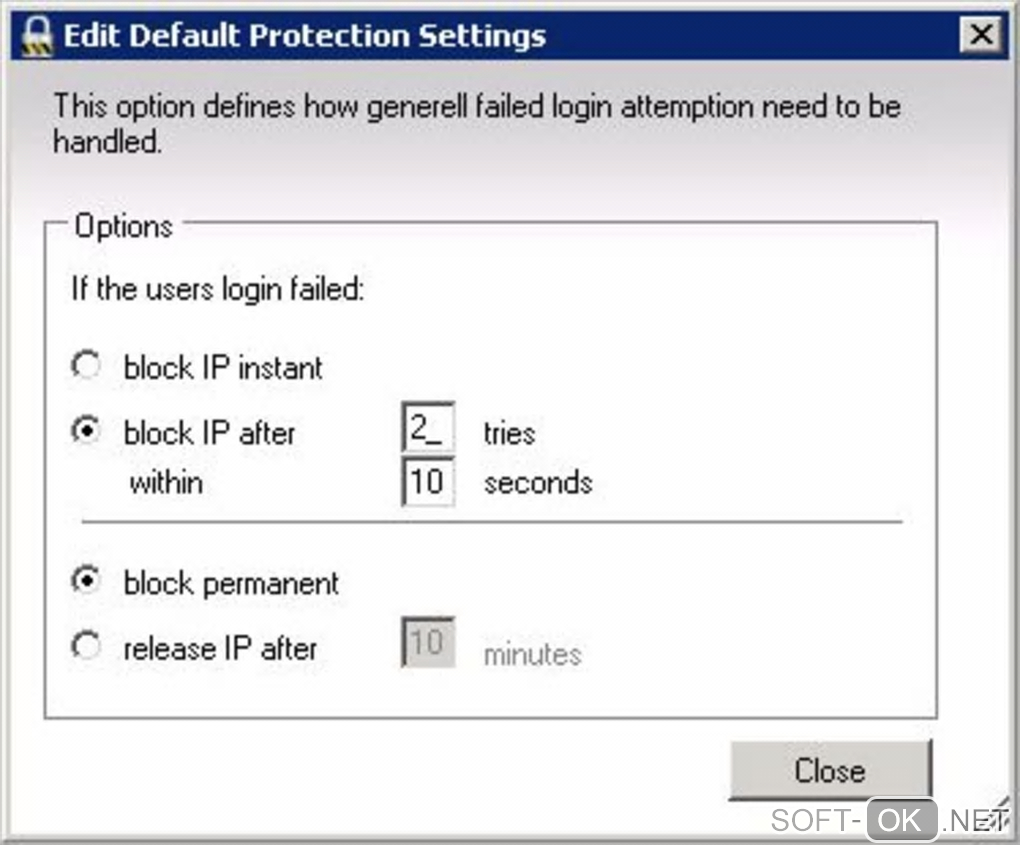Click the SOFT-OK.NET watermark logo
The image size is (1020, 845).
[888, 821]
